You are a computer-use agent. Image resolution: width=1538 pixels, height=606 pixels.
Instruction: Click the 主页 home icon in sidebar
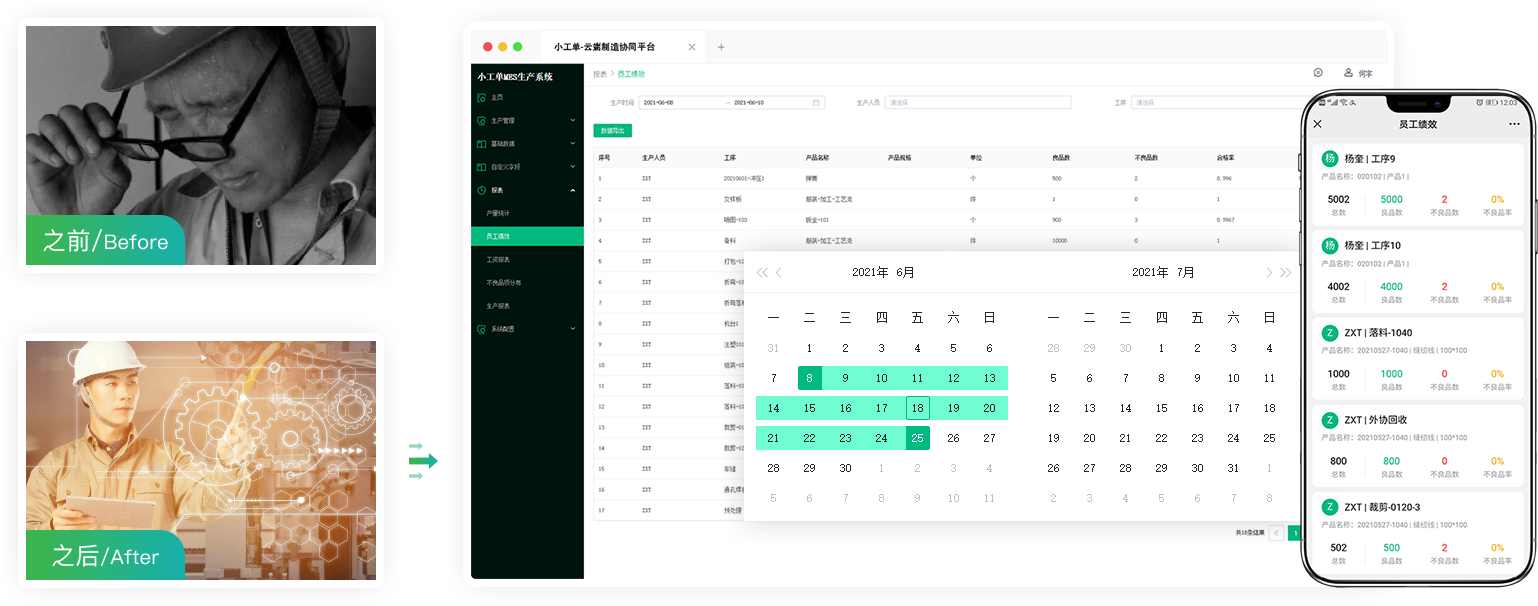coord(482,97)
